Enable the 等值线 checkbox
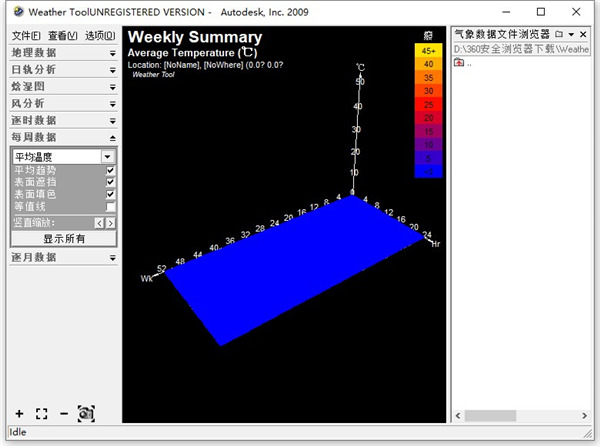Viewport: 600px width, 446px height. [x=110, y=207]
